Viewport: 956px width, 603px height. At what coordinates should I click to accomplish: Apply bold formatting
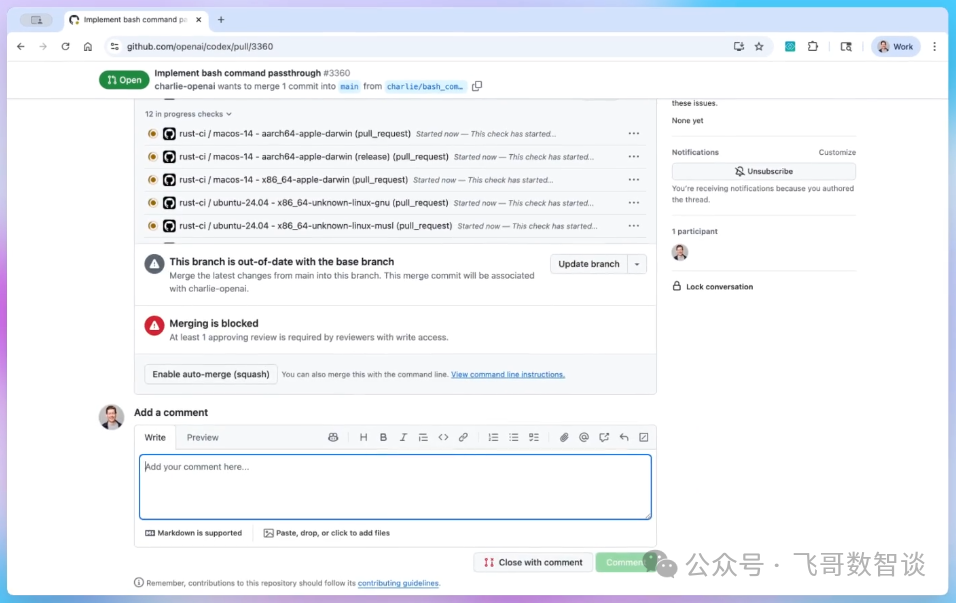pos(383,437)
